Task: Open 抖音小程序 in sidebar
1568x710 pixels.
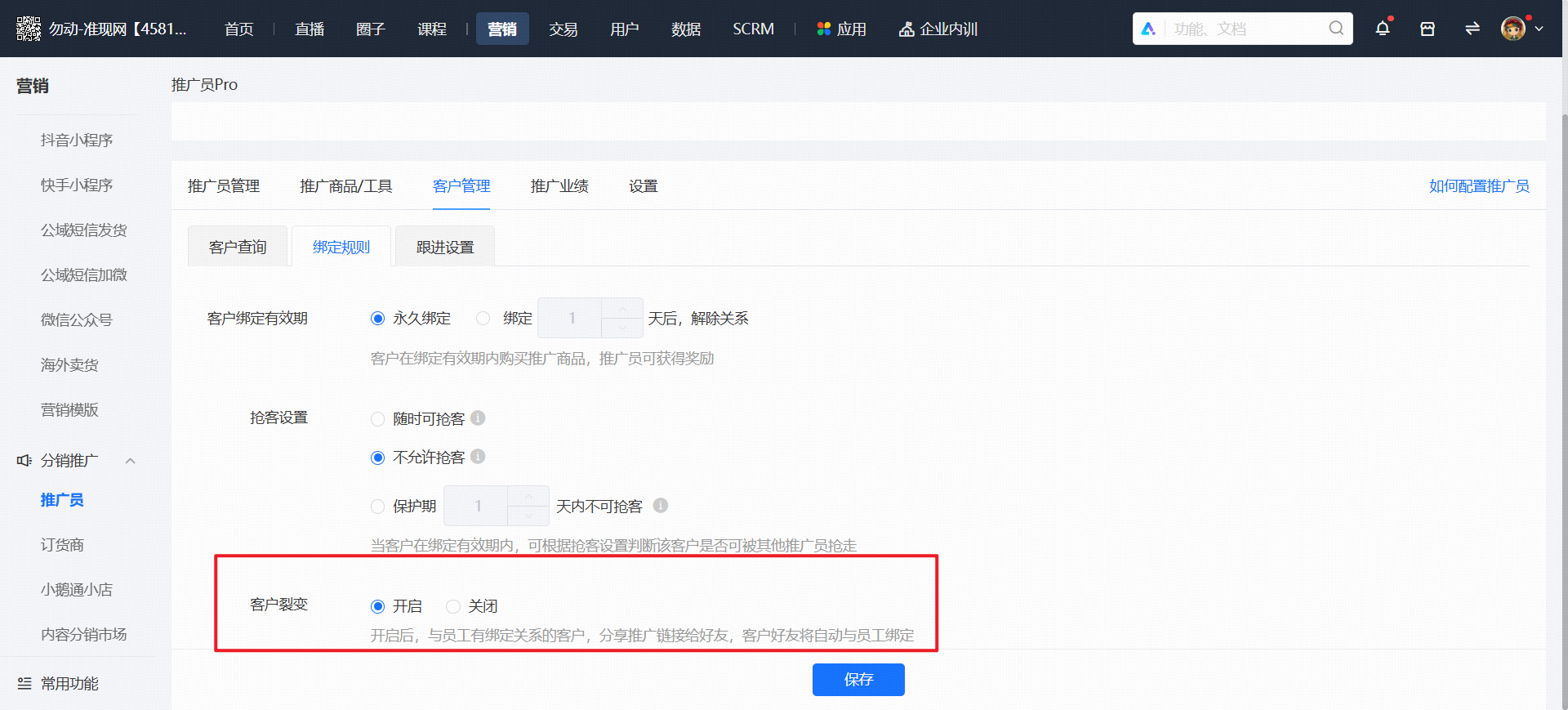Action: [77, 141]
